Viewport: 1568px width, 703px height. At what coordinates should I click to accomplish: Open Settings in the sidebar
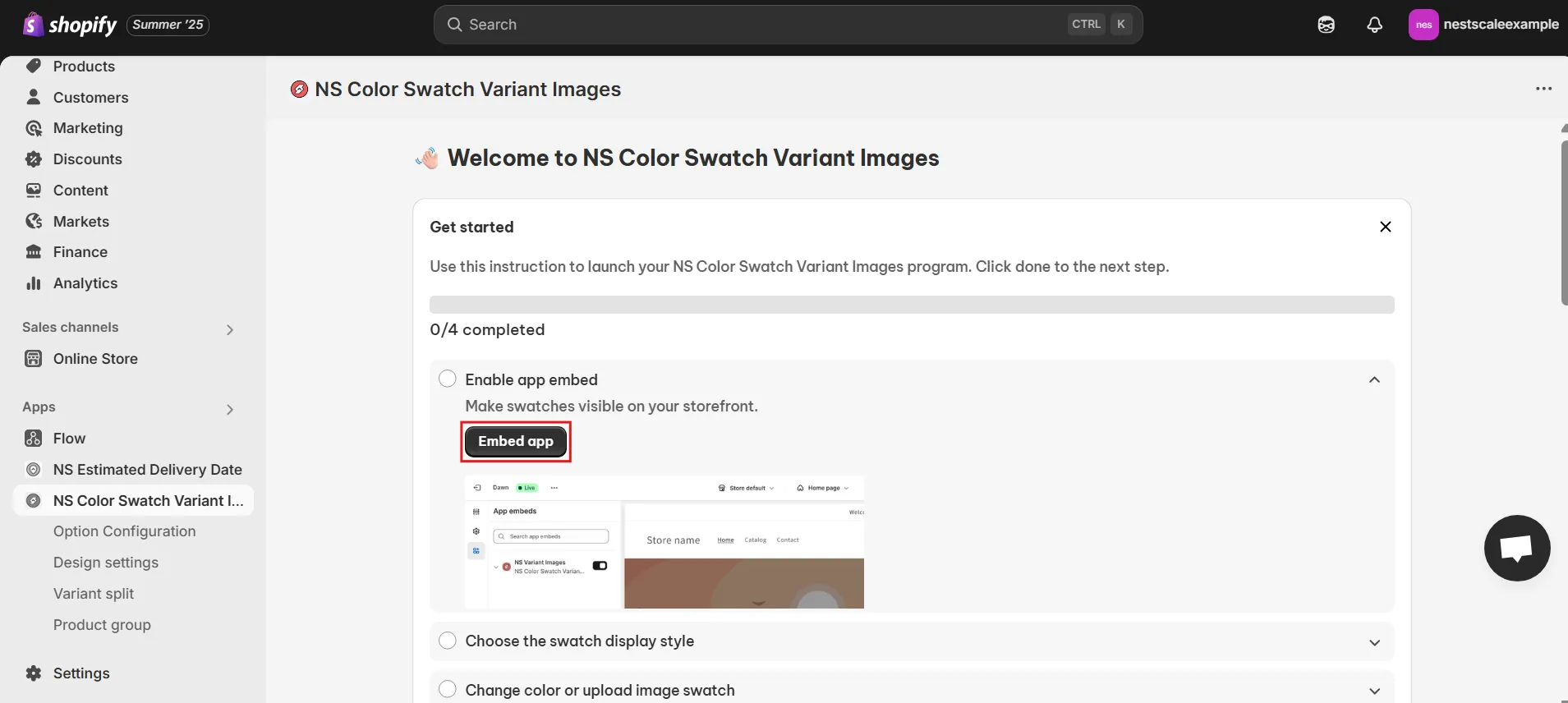click(81, 673)
